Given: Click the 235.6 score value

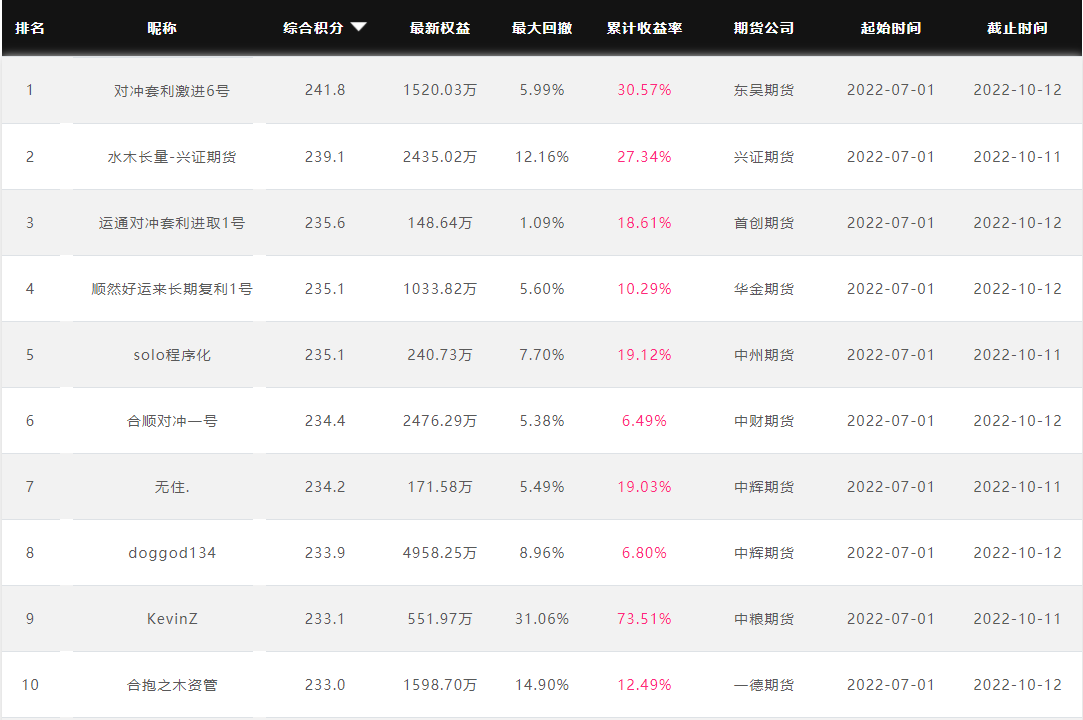Looking at the screenshot, I should [325, 222].
